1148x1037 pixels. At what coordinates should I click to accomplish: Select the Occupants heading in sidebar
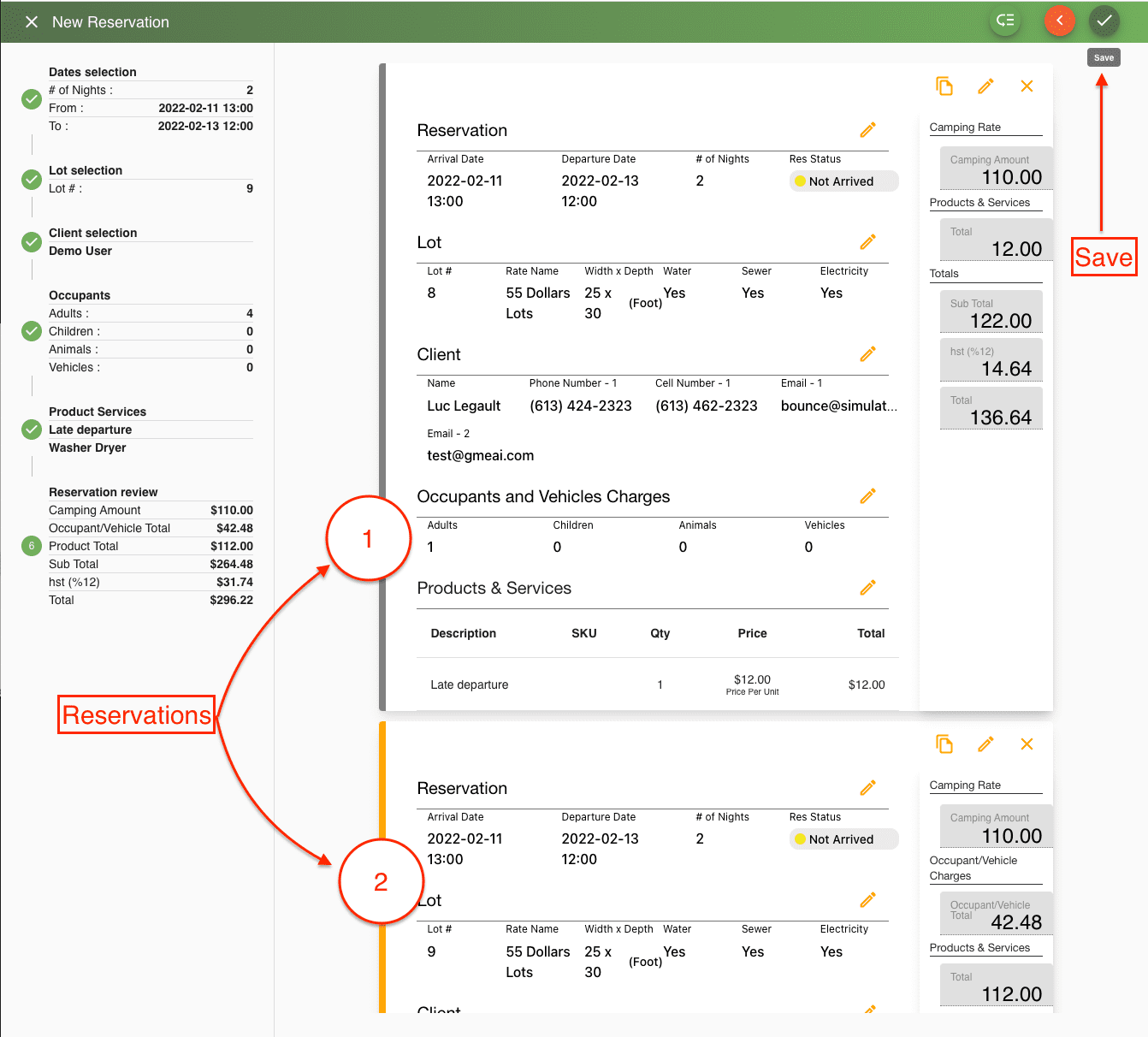[80, 295]
